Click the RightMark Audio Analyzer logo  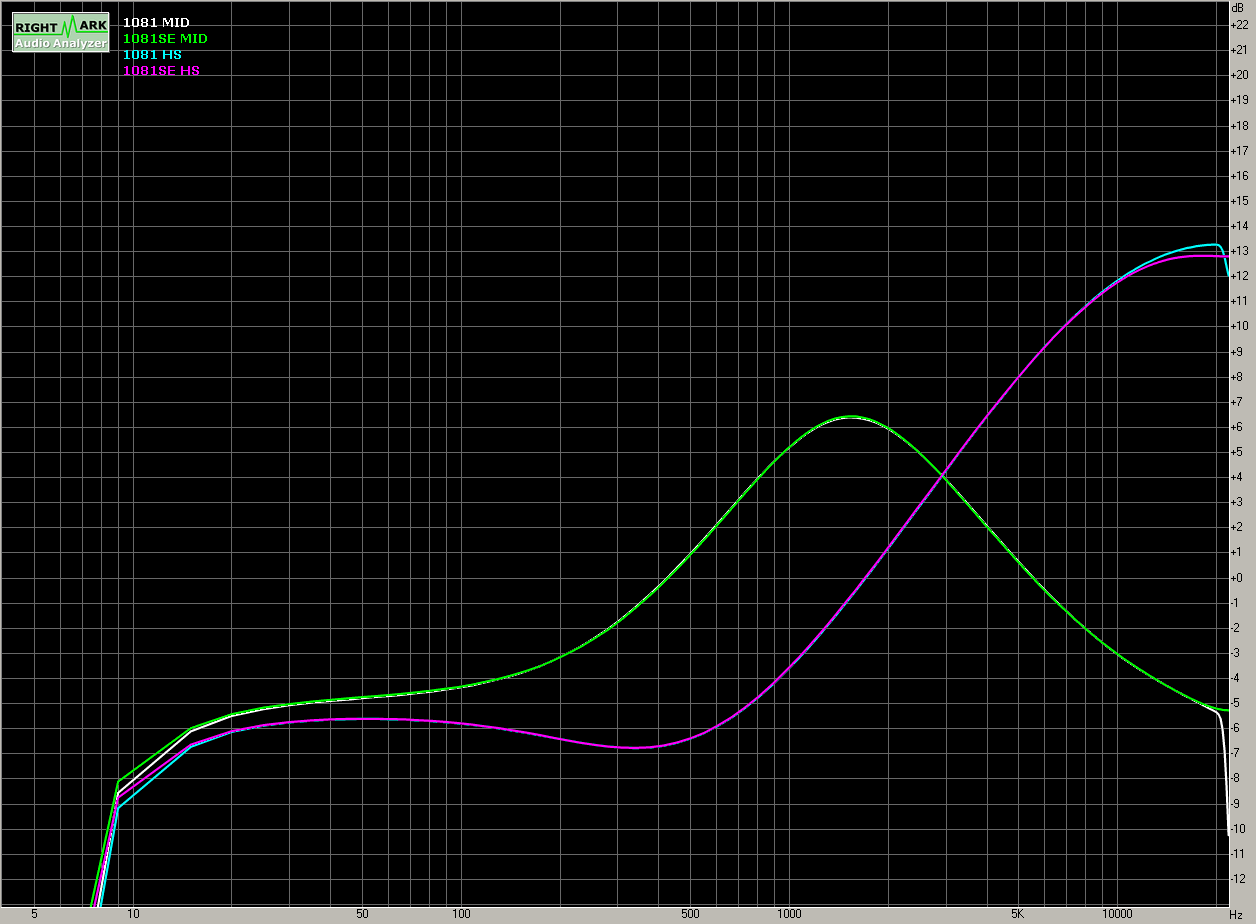pos(60,32)
